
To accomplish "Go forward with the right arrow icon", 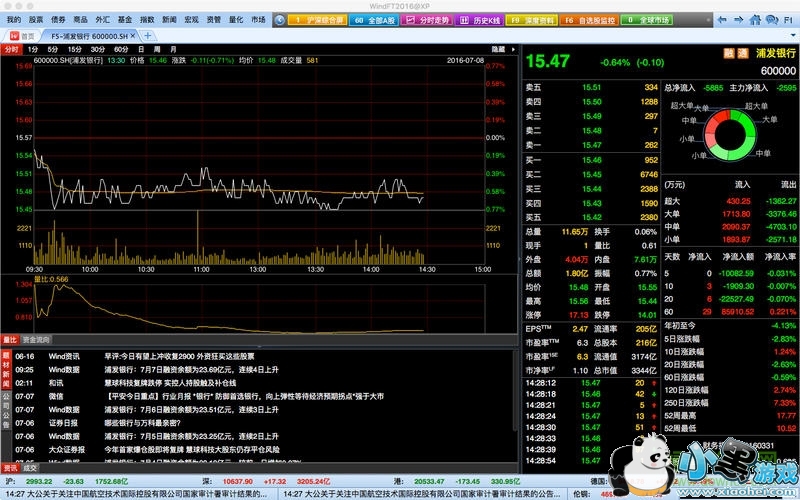I will tap(738, 20).
